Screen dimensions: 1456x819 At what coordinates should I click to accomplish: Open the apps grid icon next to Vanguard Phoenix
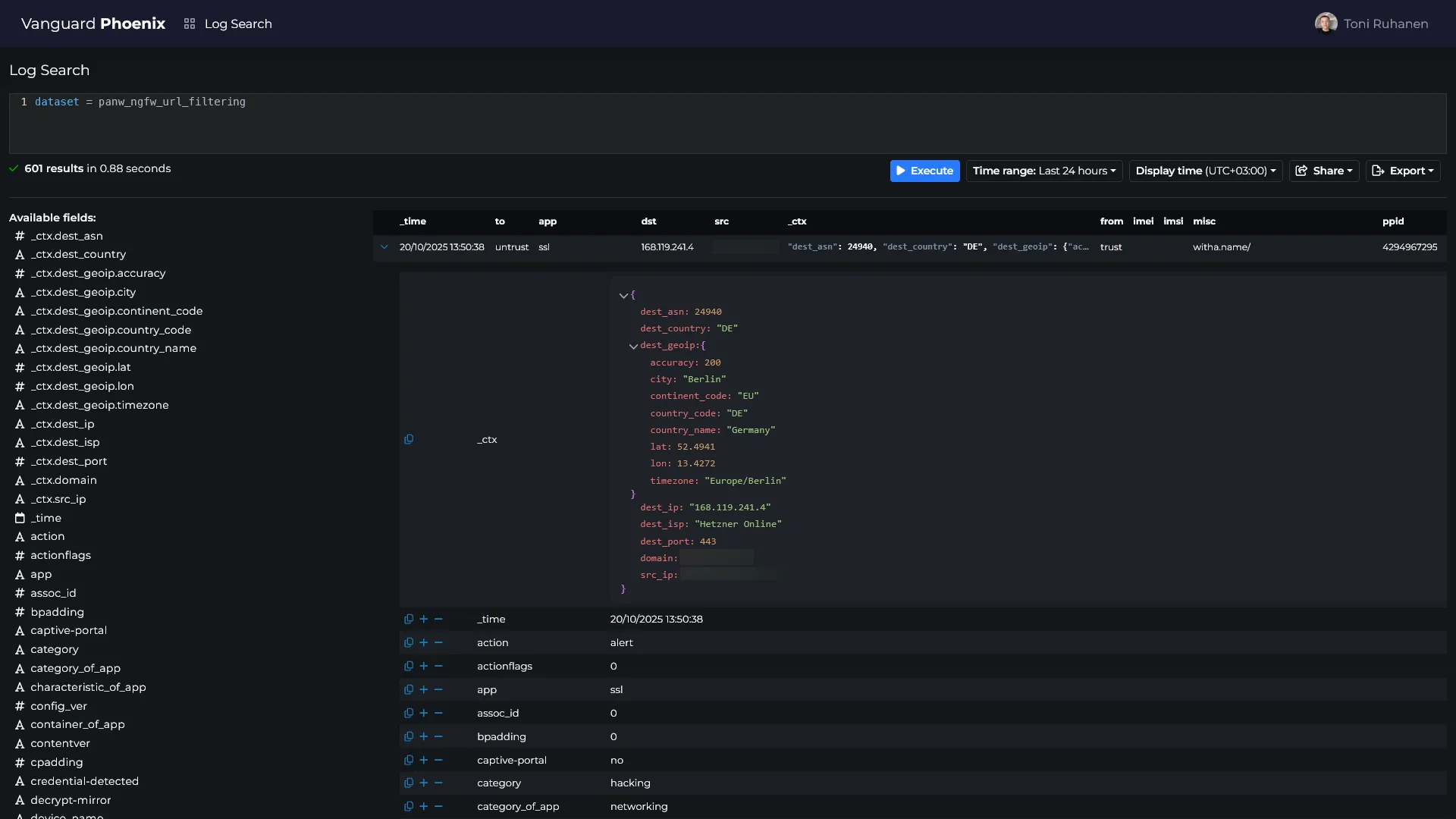pyautogui.click(x=190, y=24)
